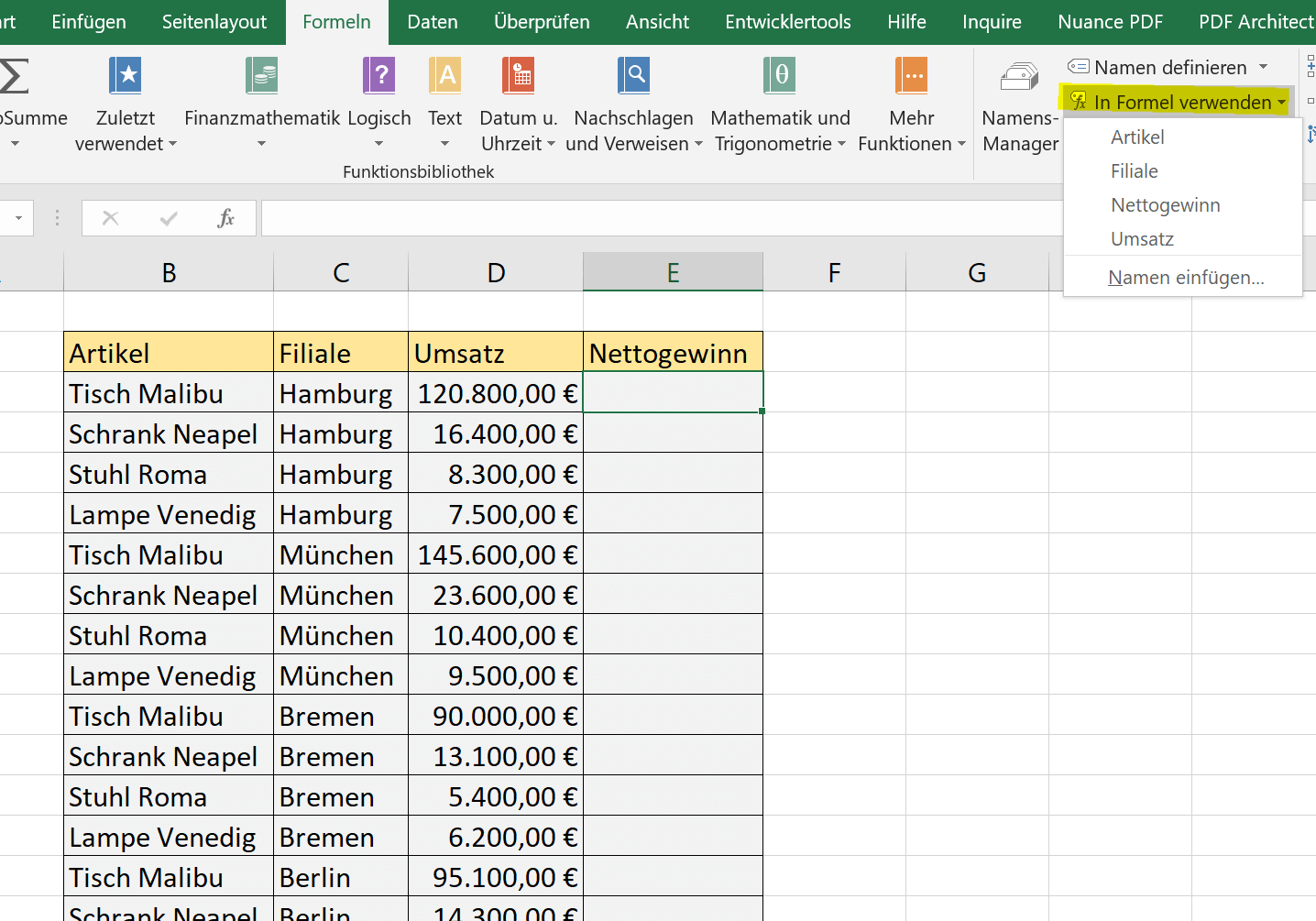1316x921 pixels.
Task: Select column G header
Action: pos(977,272)
